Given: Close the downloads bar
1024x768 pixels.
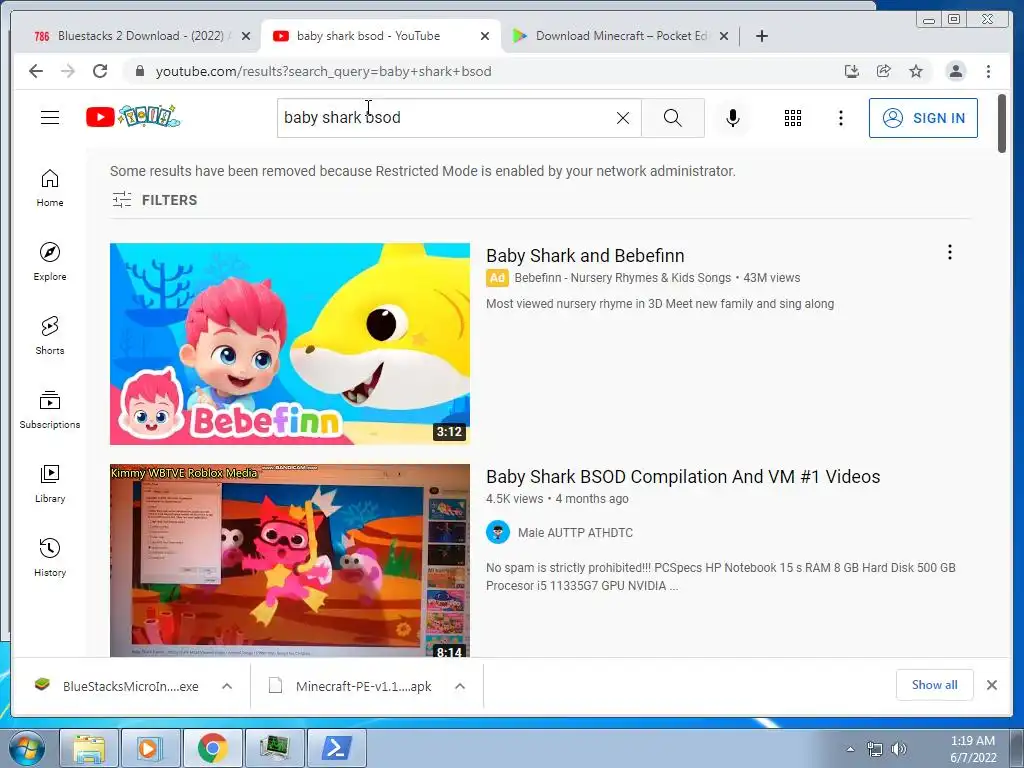Looking at the screenshot, I should click(991, 685).
